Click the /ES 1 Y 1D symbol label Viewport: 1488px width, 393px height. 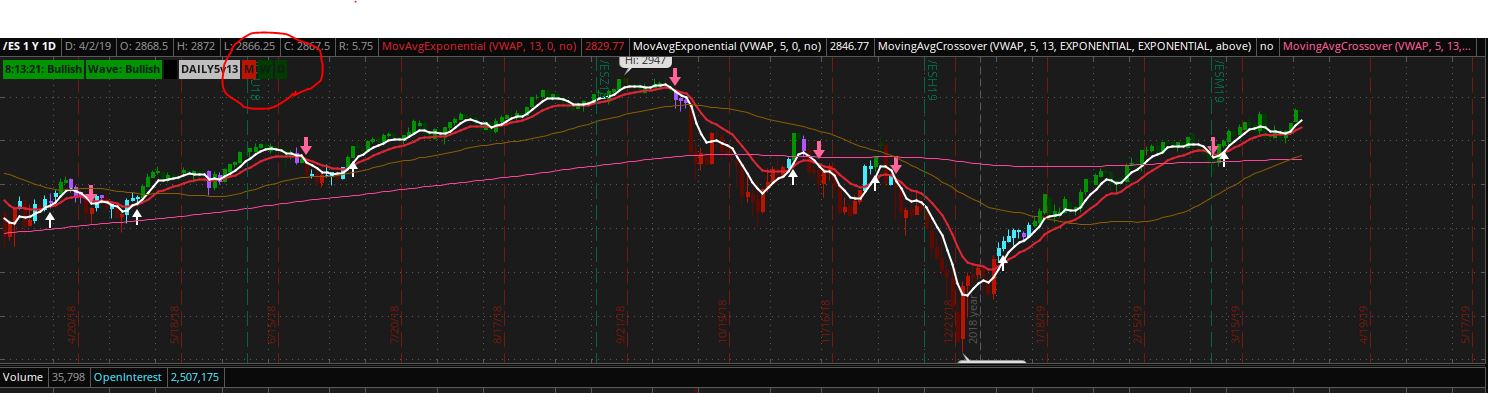click(x=30, y=46)
